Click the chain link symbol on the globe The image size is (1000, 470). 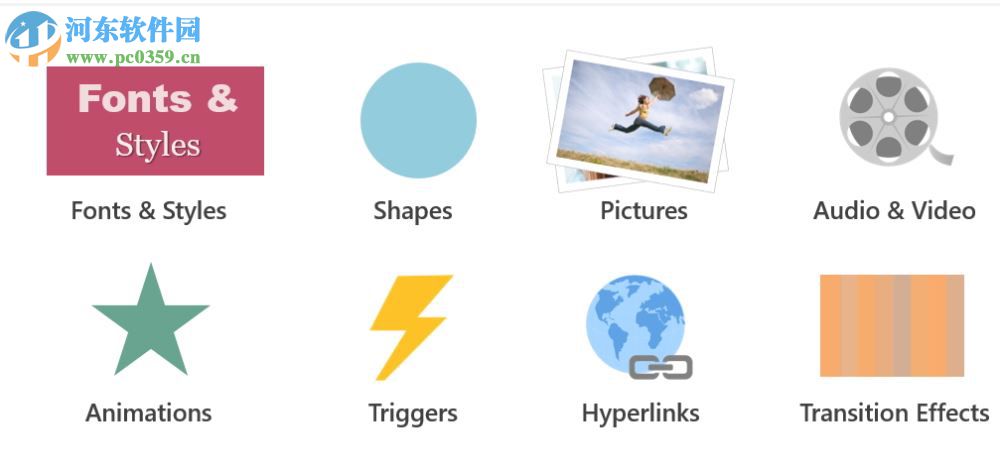point(661,367)
